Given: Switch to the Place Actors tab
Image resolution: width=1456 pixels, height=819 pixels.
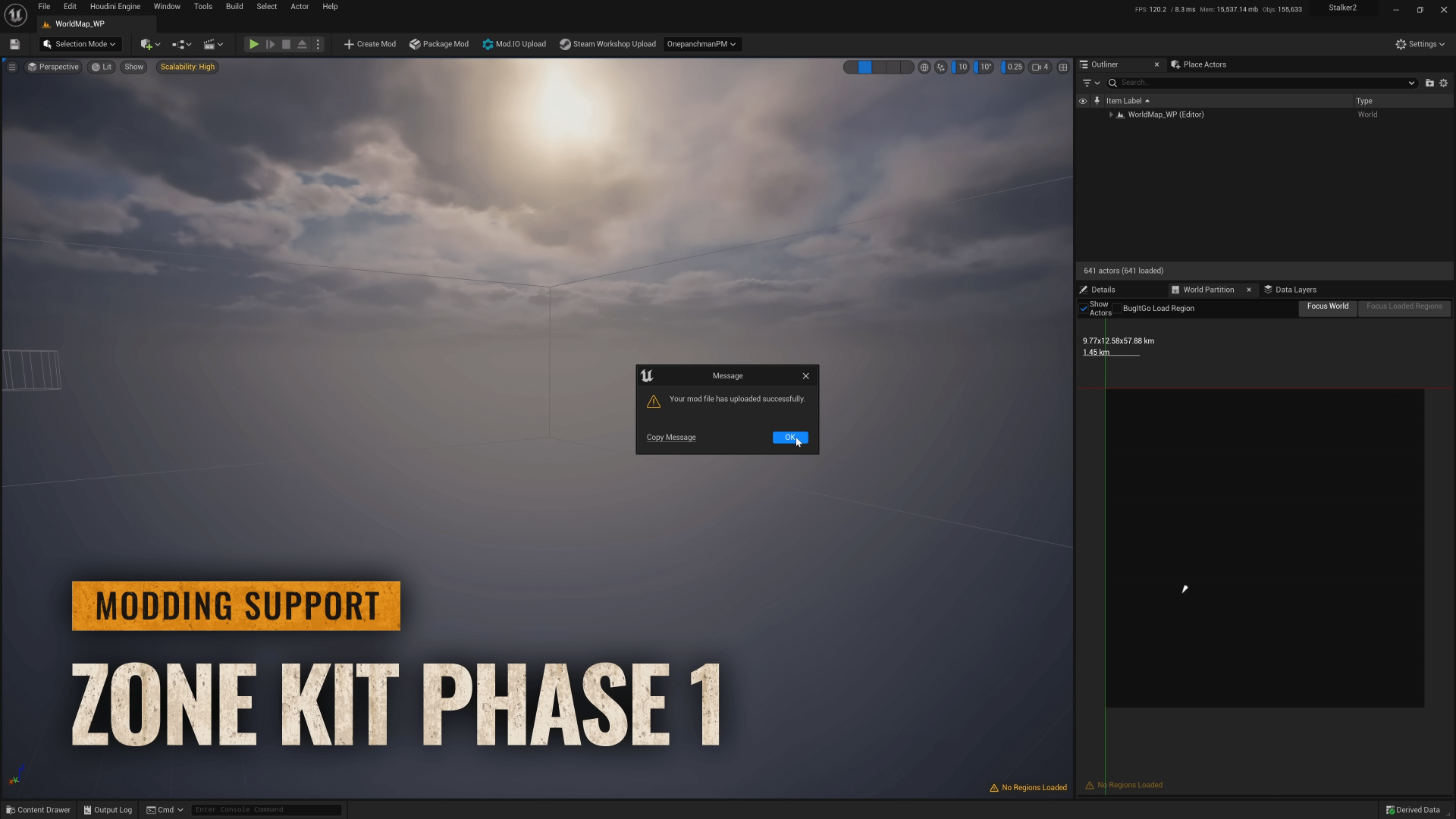Looking at the screenshot, I should pos(1198,64).
